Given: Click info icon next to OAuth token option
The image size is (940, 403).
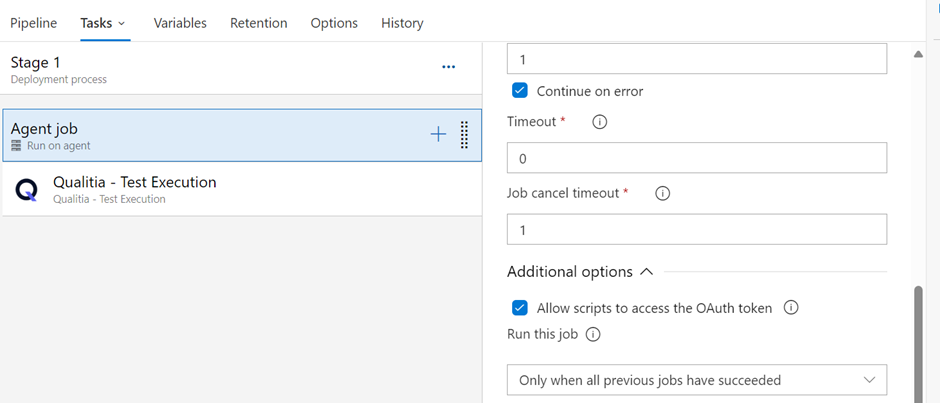Looking at the screenshot, I should click(x=791, y=308).
